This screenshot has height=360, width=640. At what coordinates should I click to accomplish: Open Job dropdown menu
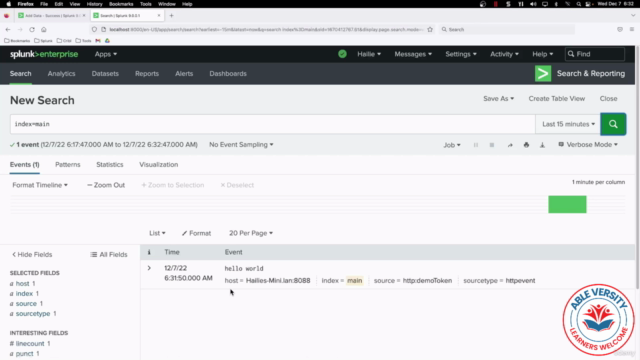[452, 145]
